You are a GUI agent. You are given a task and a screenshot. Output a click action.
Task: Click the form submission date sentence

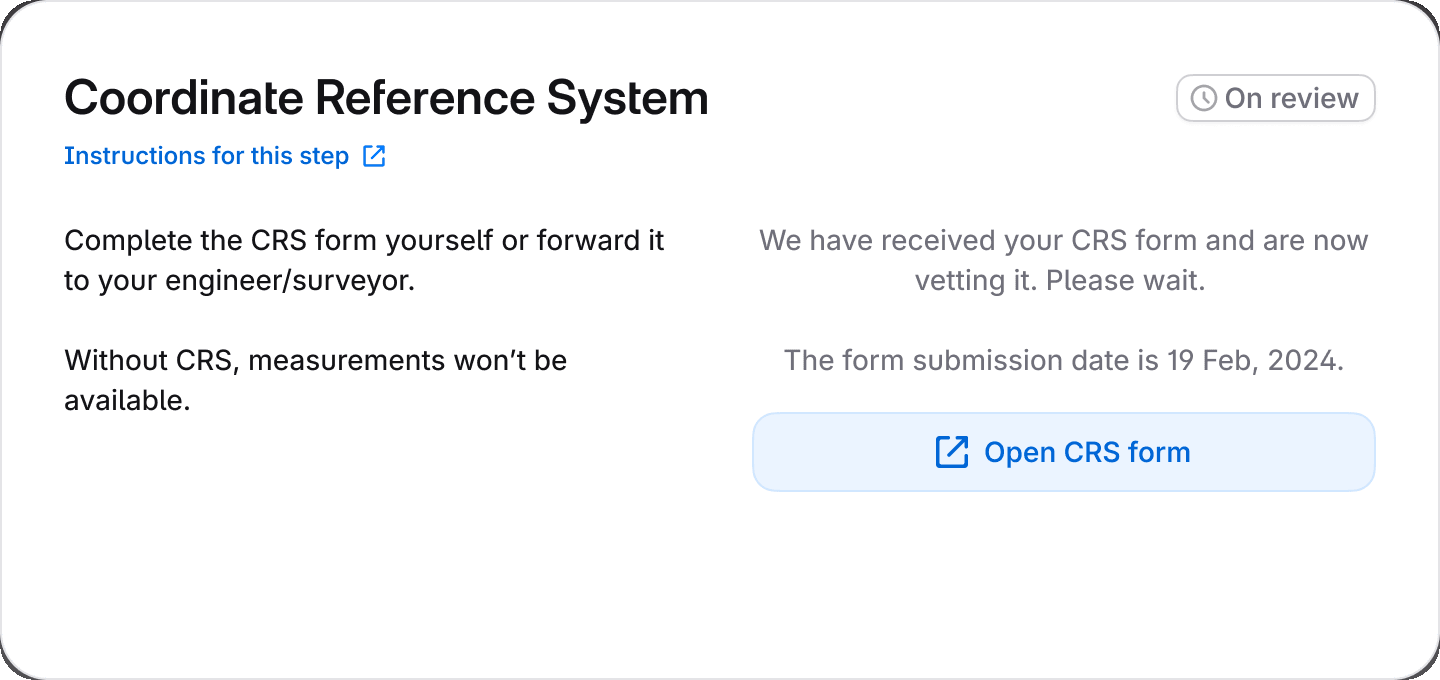click(x=1064, y=360)
